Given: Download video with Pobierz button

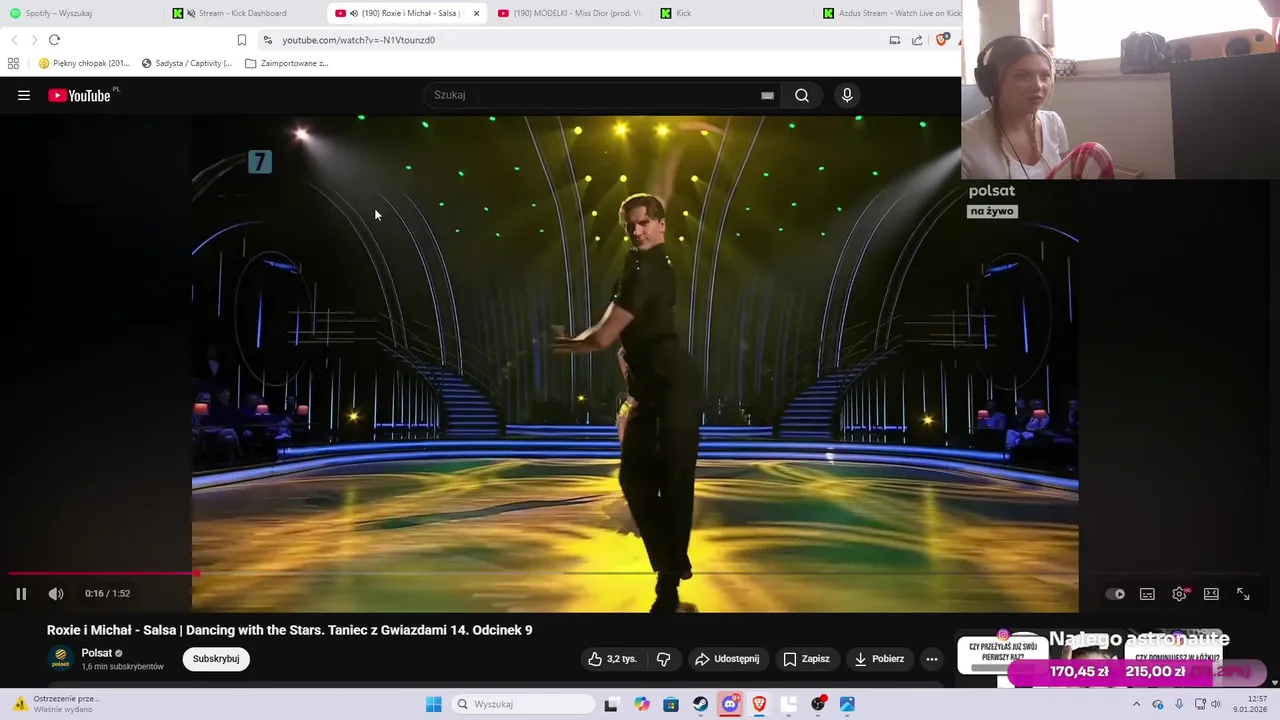Looking at the screenshot, I should pos(878,659).
